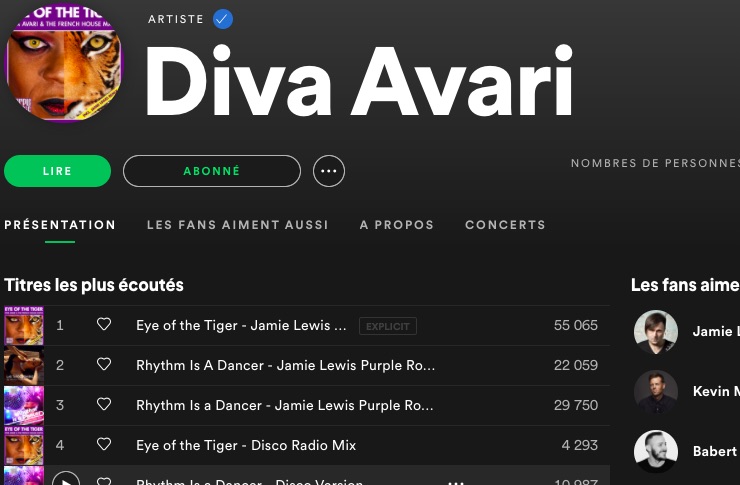This screenshot has height=485, width=740.
Task: Click album cover of track 1
Action: (x=24, y=326)
